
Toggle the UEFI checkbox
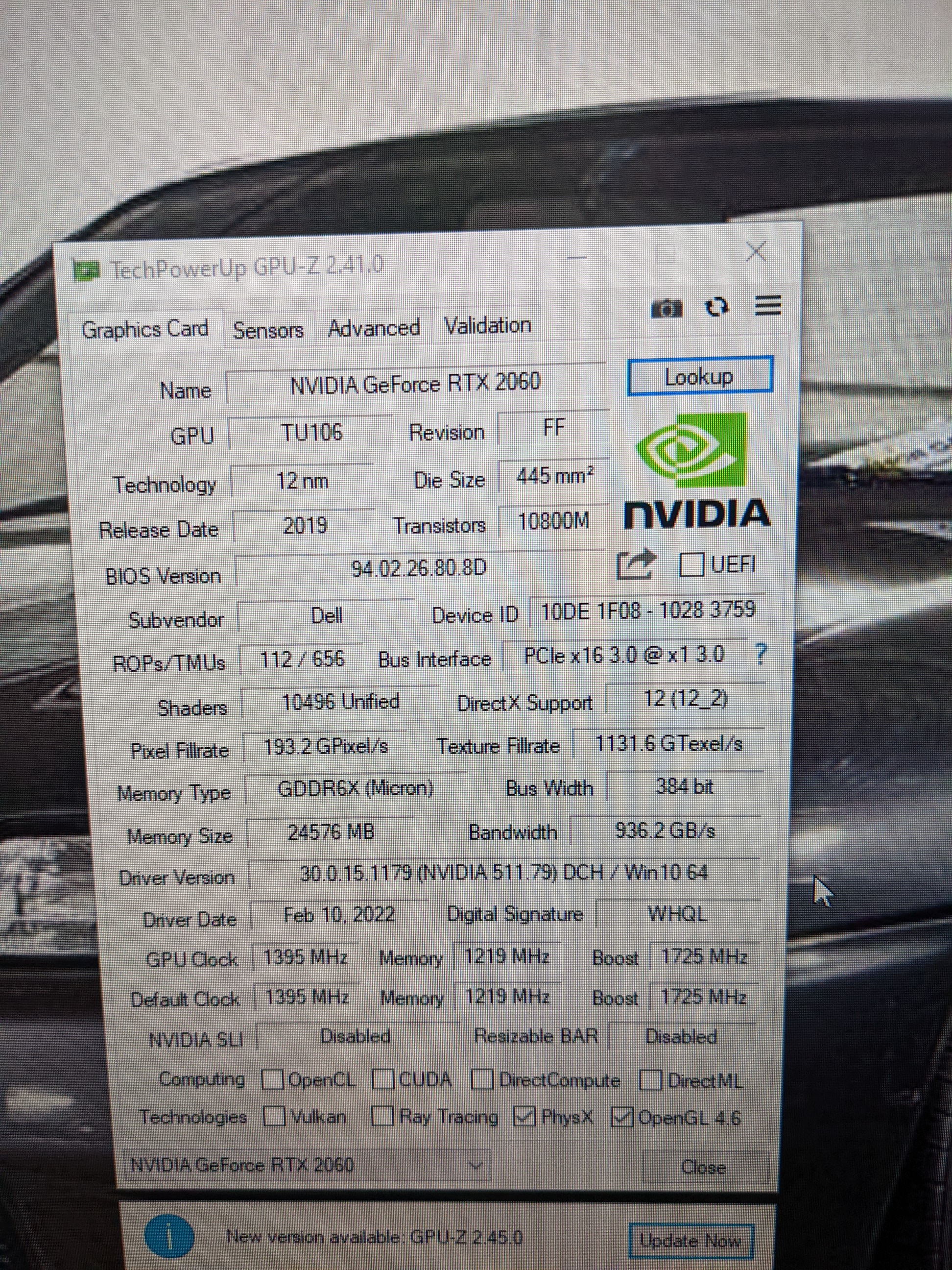click(691, 564)
